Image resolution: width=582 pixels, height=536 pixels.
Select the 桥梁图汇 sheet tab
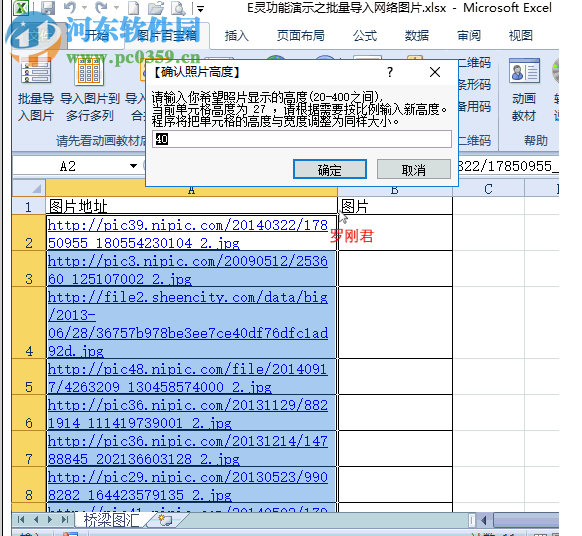[x=111, y=520]
